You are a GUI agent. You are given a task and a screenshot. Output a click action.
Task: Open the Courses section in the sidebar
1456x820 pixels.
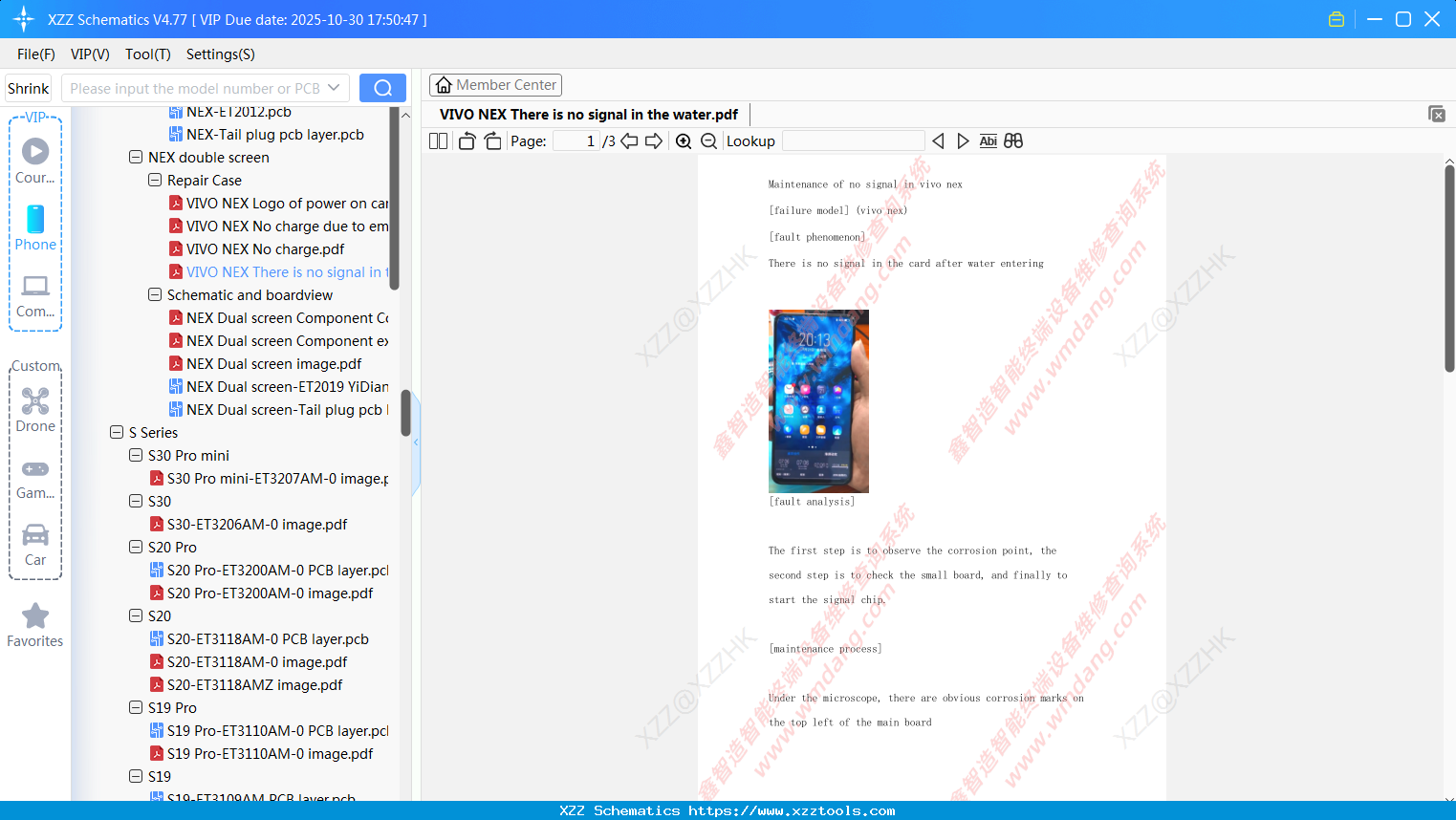pyautogui.click(x=35, y=161)
